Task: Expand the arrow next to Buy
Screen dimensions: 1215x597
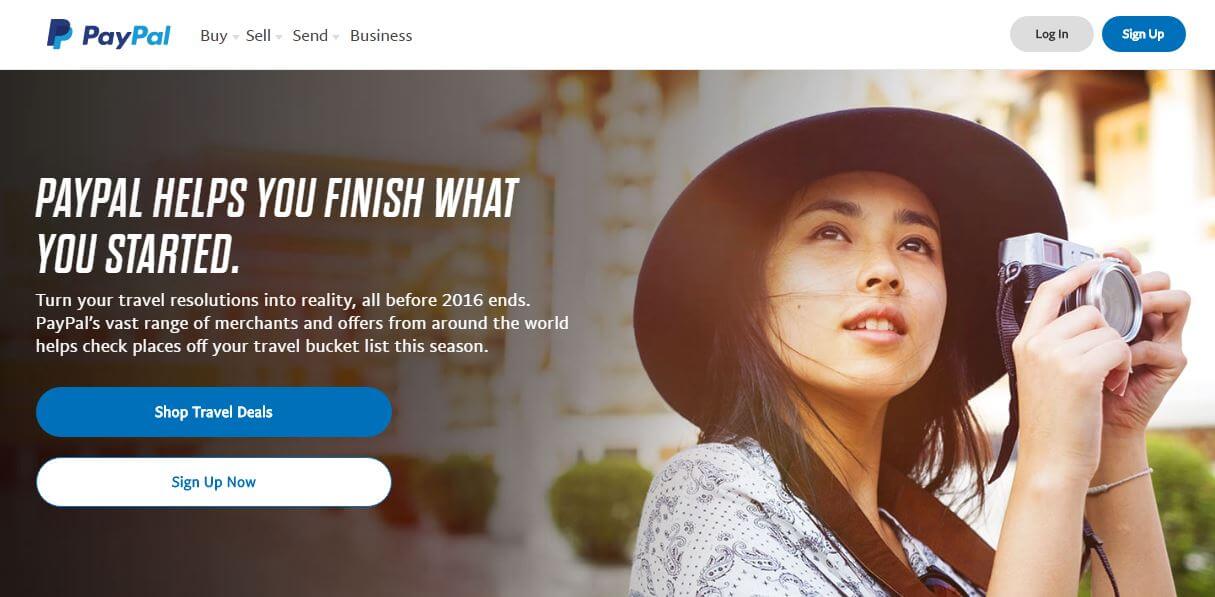Action: coord(236,37)
